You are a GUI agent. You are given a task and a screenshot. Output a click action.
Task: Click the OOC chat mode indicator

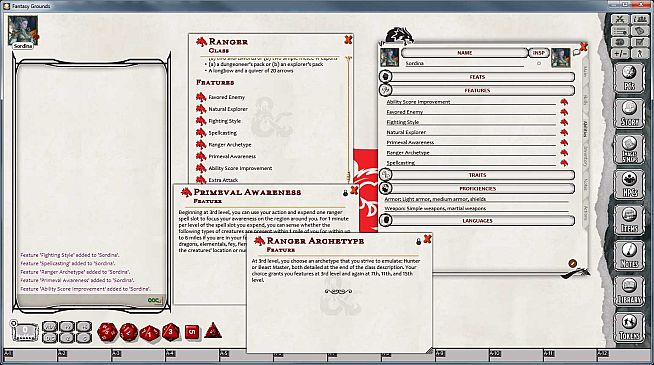(x=154, y=300)
